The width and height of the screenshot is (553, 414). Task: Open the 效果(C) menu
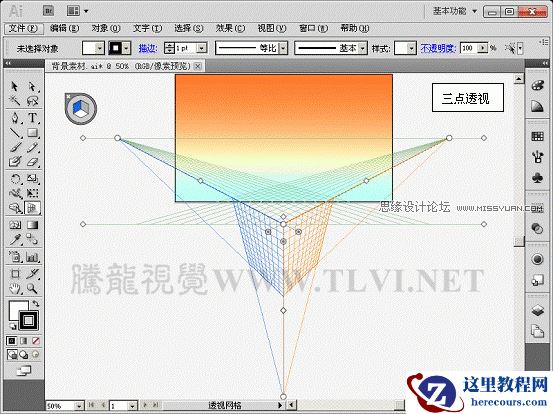coord(230,28)
